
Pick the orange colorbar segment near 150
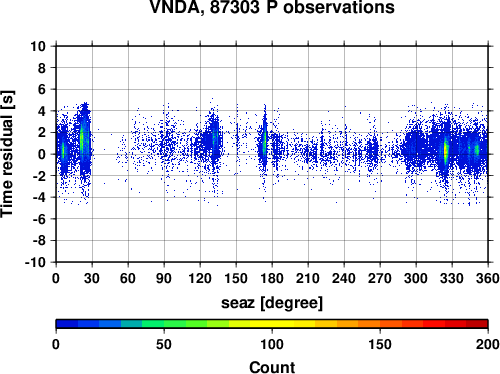tap(380, 324)
